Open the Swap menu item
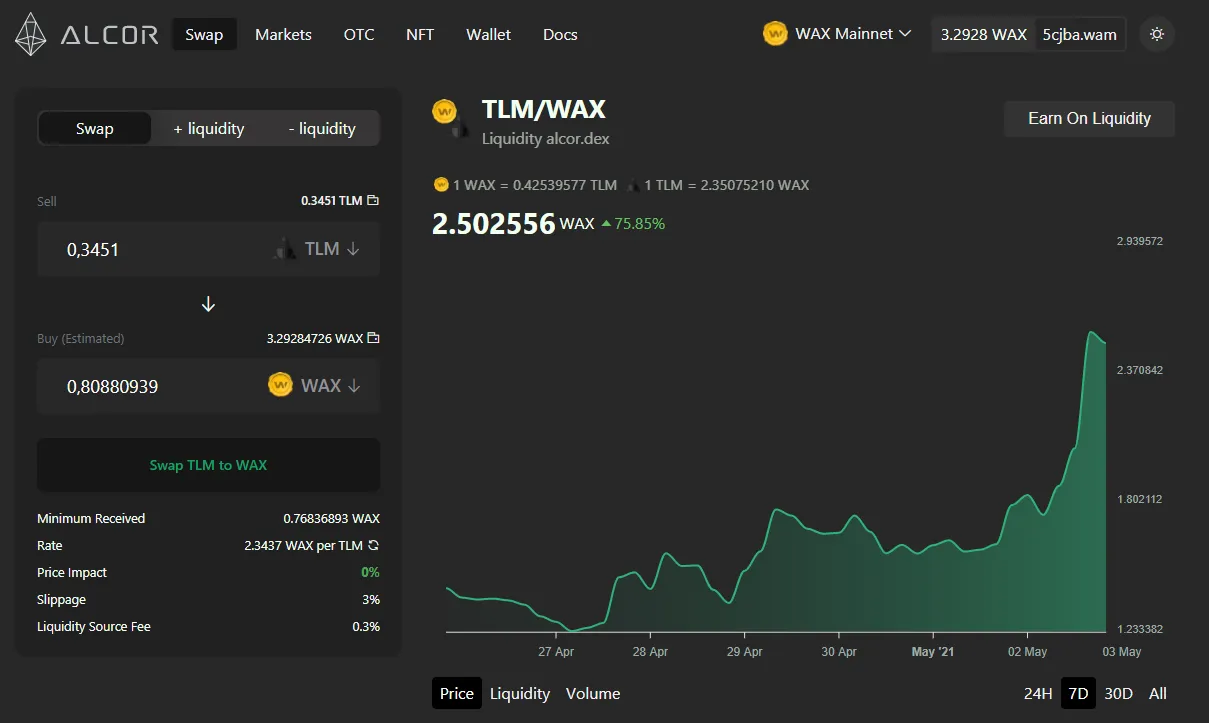This screenshot has height=723, width=1209. point(204,34)
